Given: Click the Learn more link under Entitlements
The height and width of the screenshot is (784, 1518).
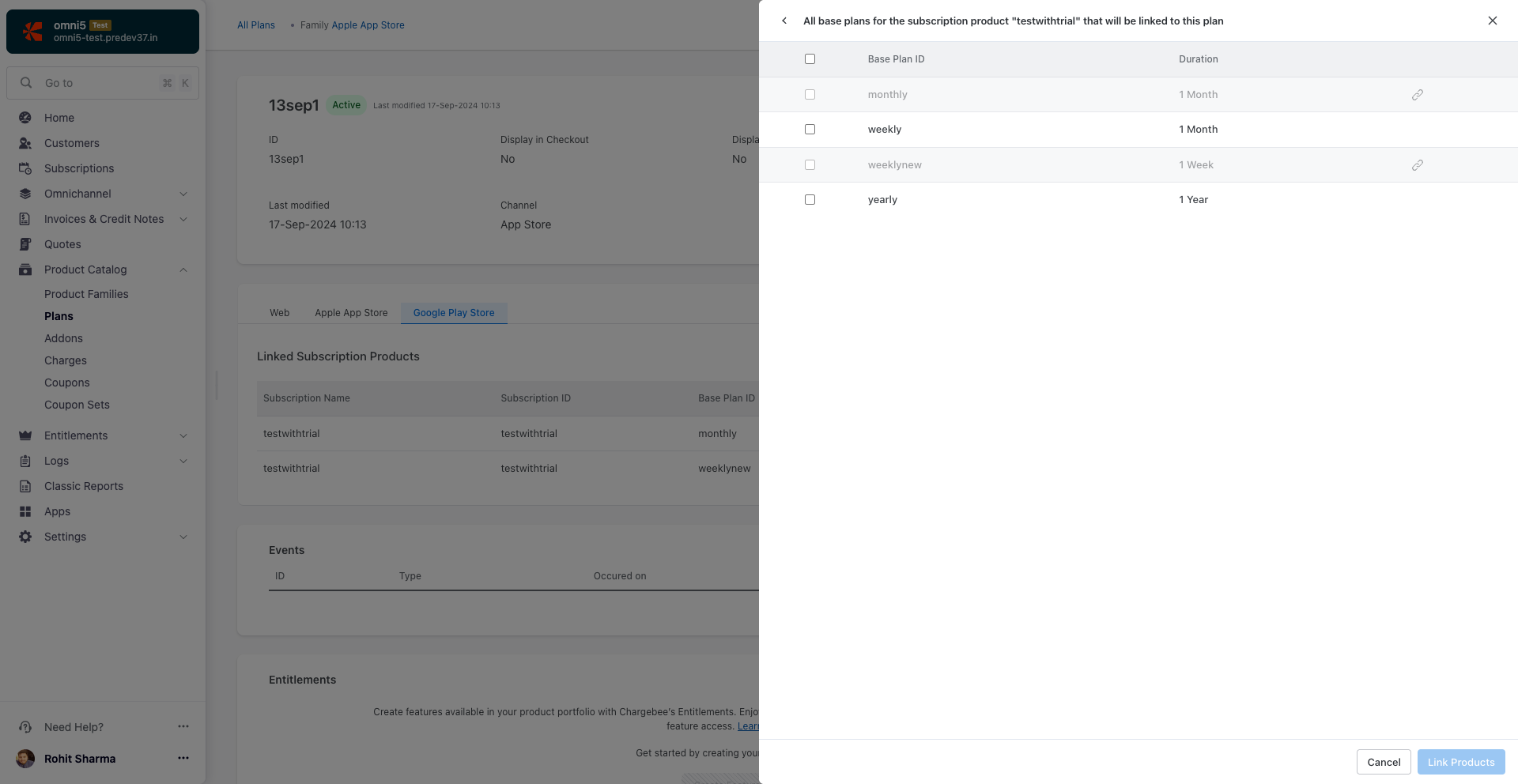Looking at the screenshot, I should 748,726.
